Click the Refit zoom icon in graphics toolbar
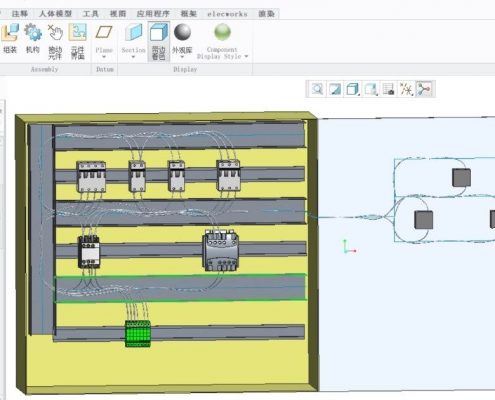The height and width of the screenshot is (400, 495). pos(317,89)
